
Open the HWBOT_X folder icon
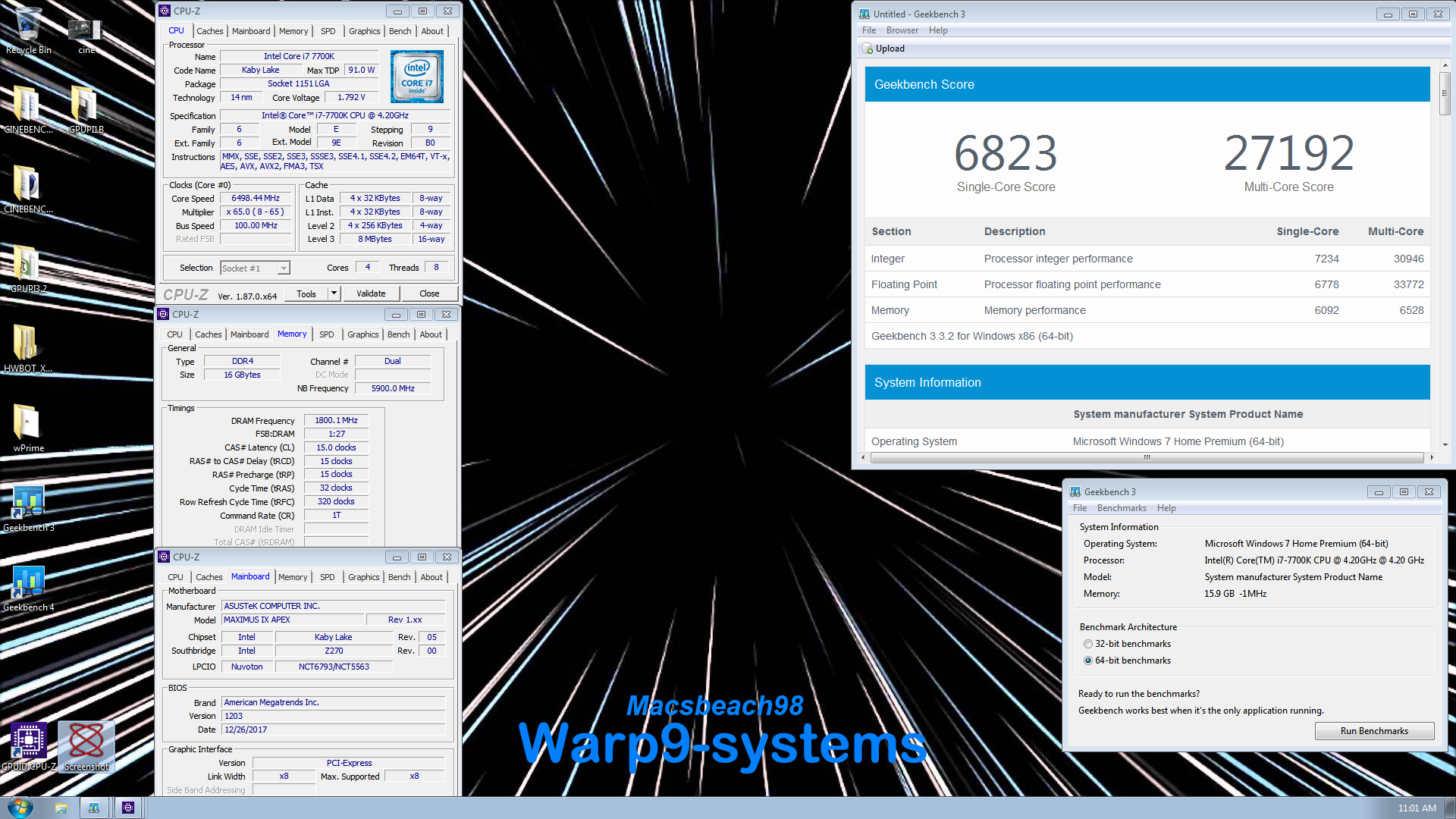(x=28, y=347)
